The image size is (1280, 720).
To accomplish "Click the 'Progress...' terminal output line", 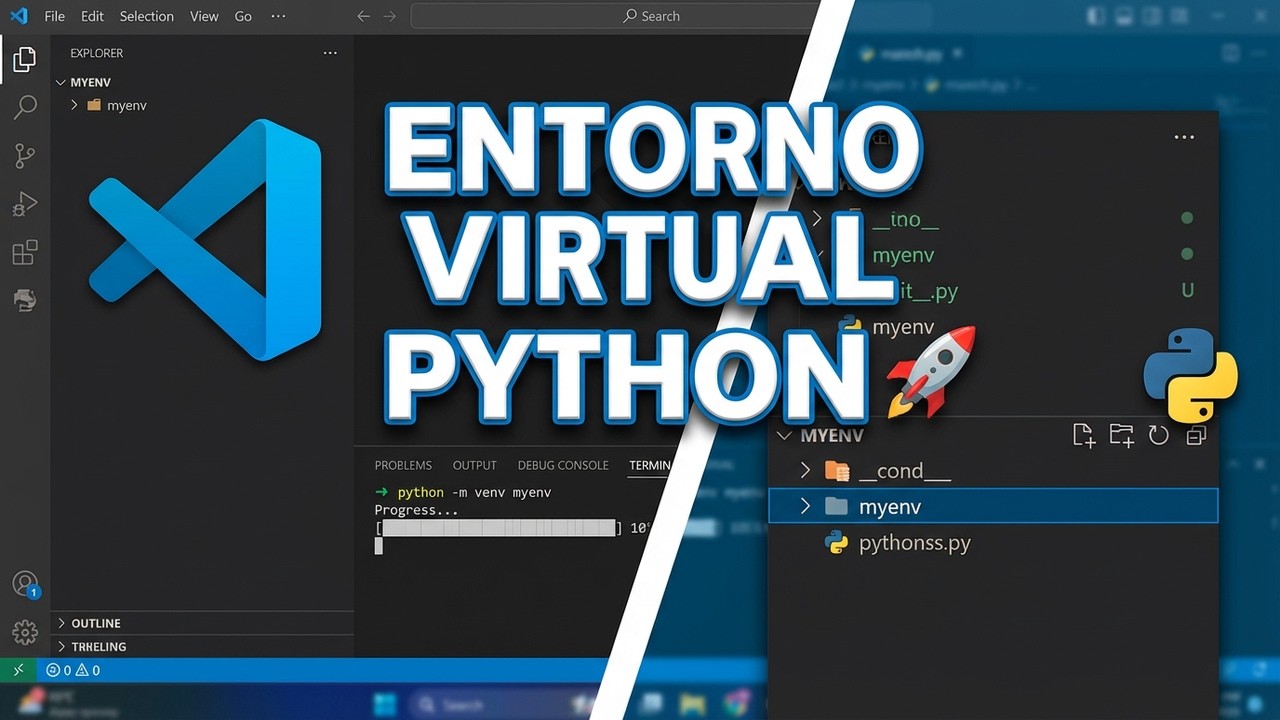I will tap(416, 510).
